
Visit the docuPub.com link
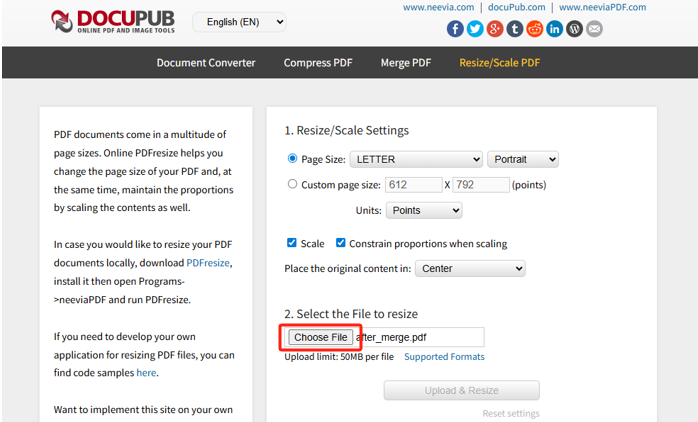pos(516,7)
